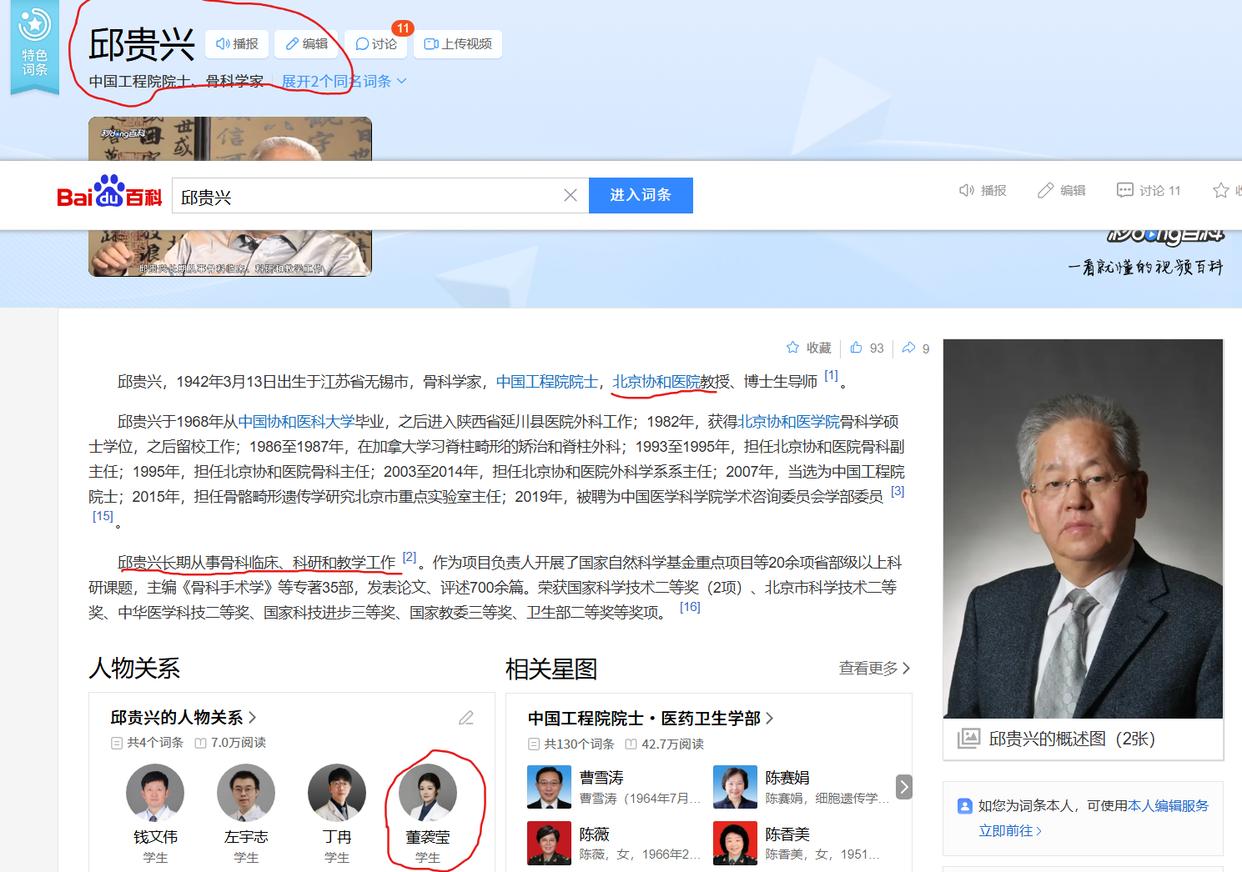This screenshot has width=1242, height=872.
Task: Click reference [1] superscript
Action: pyautogui.click(x=831, y=376)
